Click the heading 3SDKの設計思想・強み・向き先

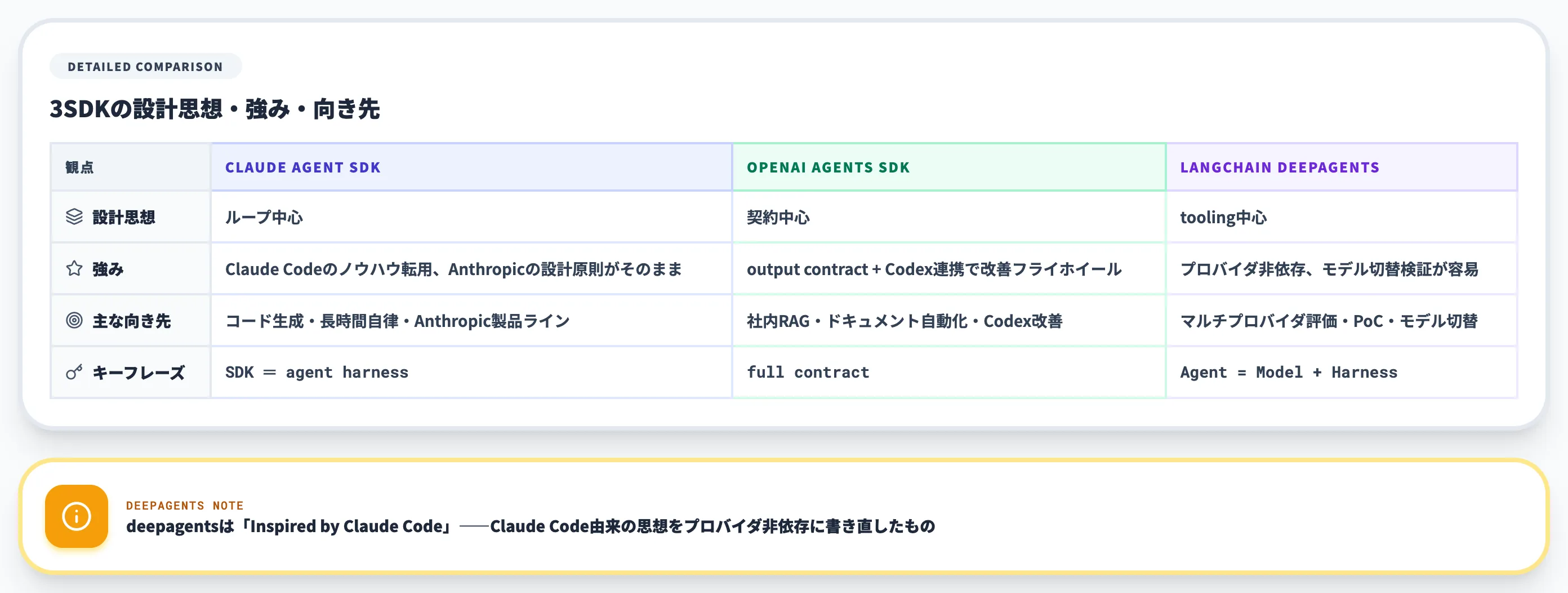tap(214, 109)
